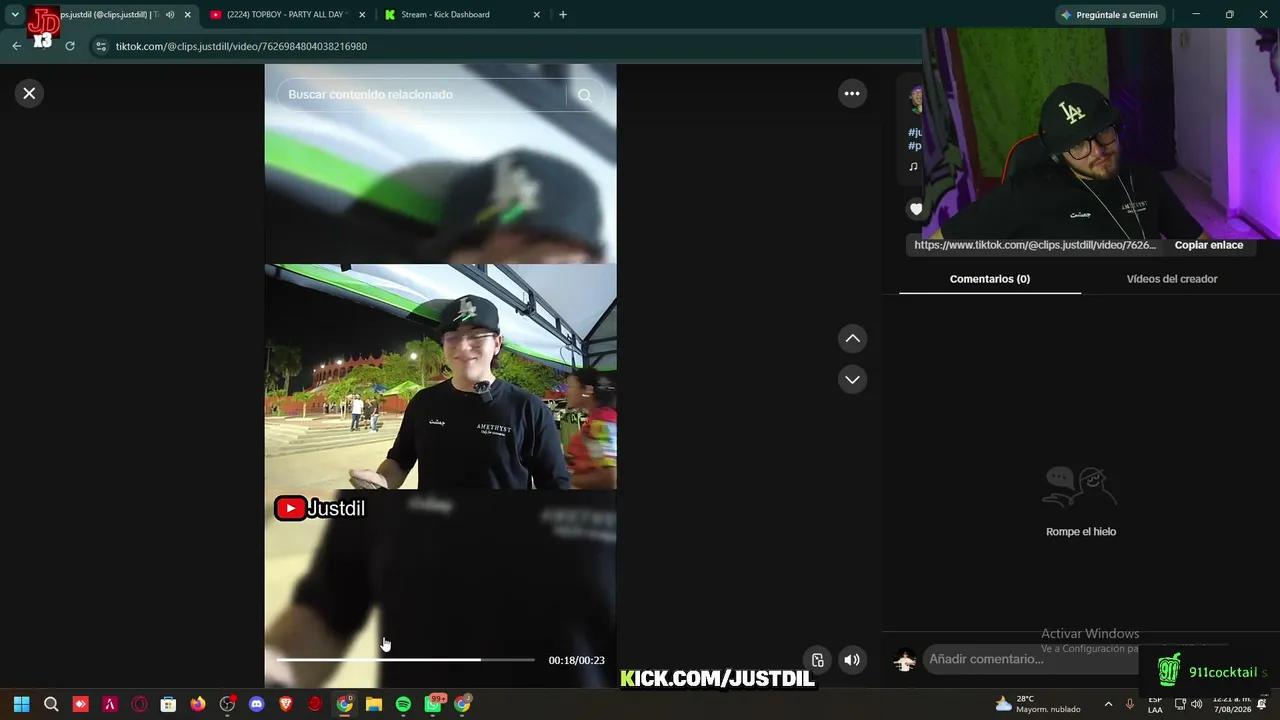Go back in the browser
Image resolution: width=1280 pixels, height=720 pixels.
[x=16, y=46]
